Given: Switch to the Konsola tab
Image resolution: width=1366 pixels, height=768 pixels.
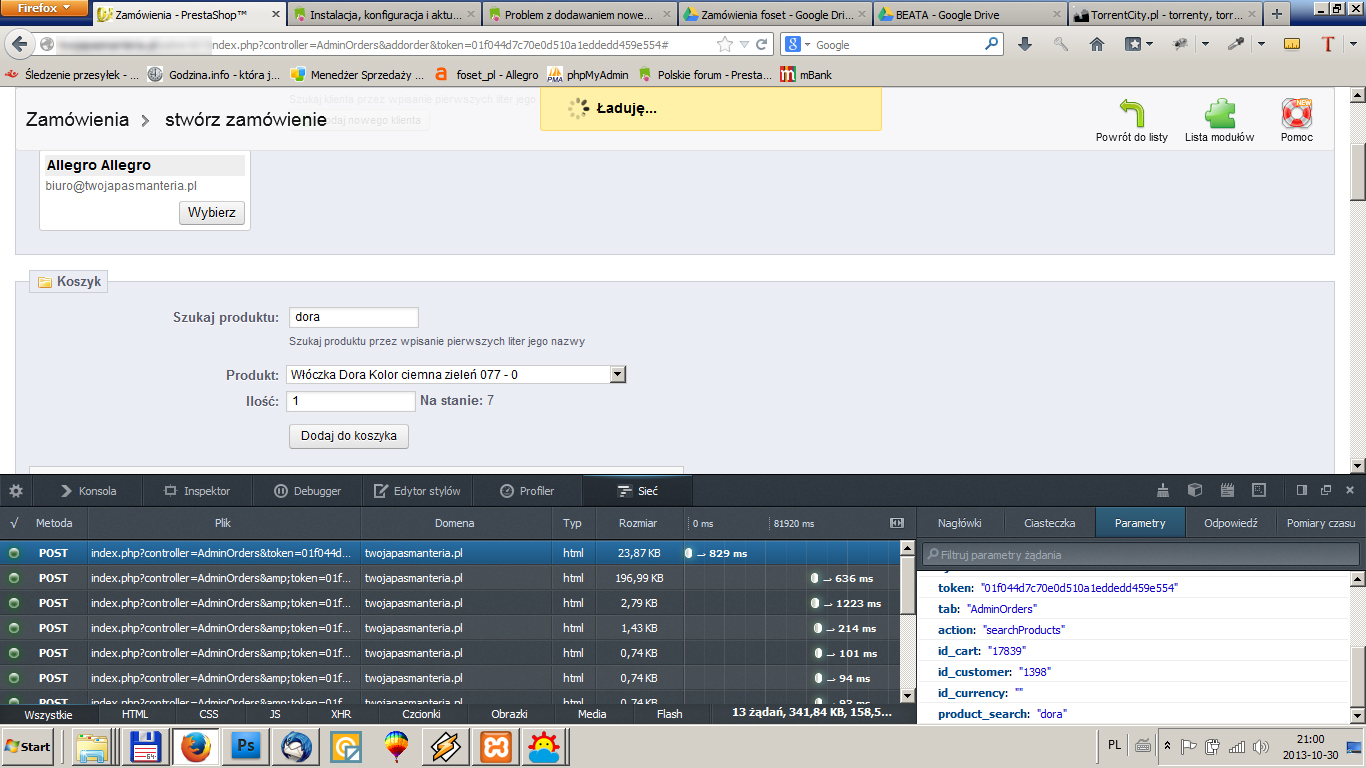Looking at the screenshot, I should 88,491.
